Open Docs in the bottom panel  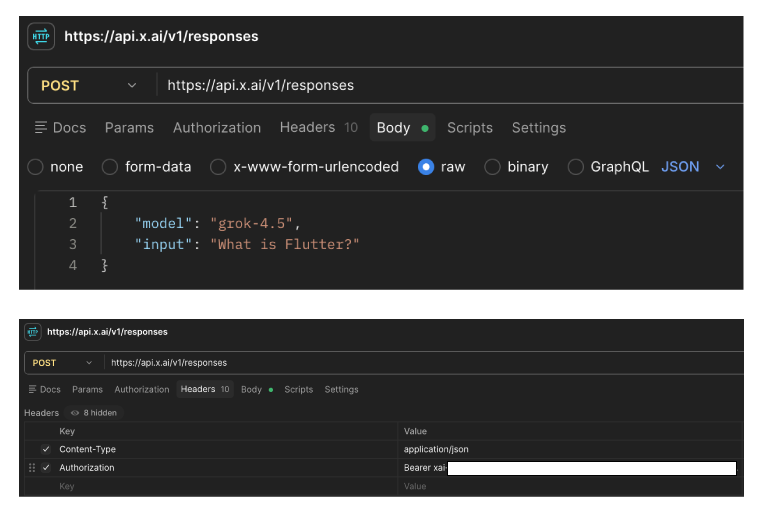click(44, 389)
